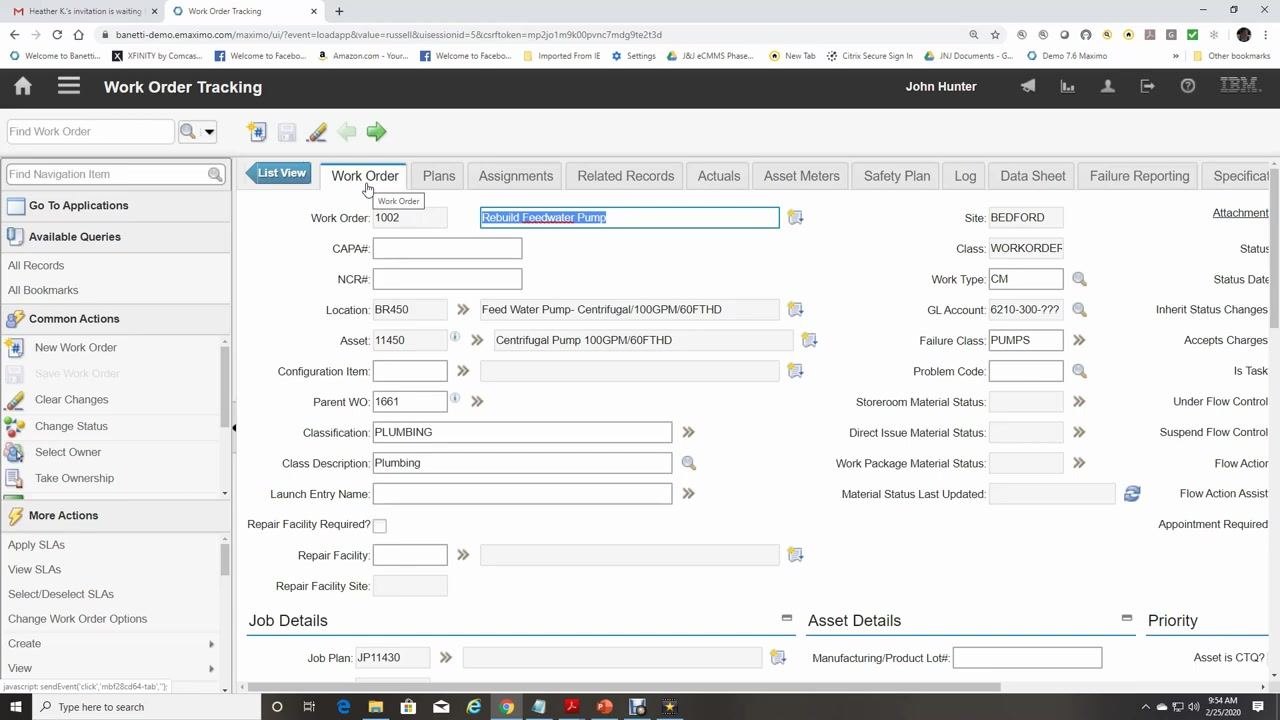1280x720 pixels.
Task: Open PowerPoint from the taskbar
Action: point(604,707)
